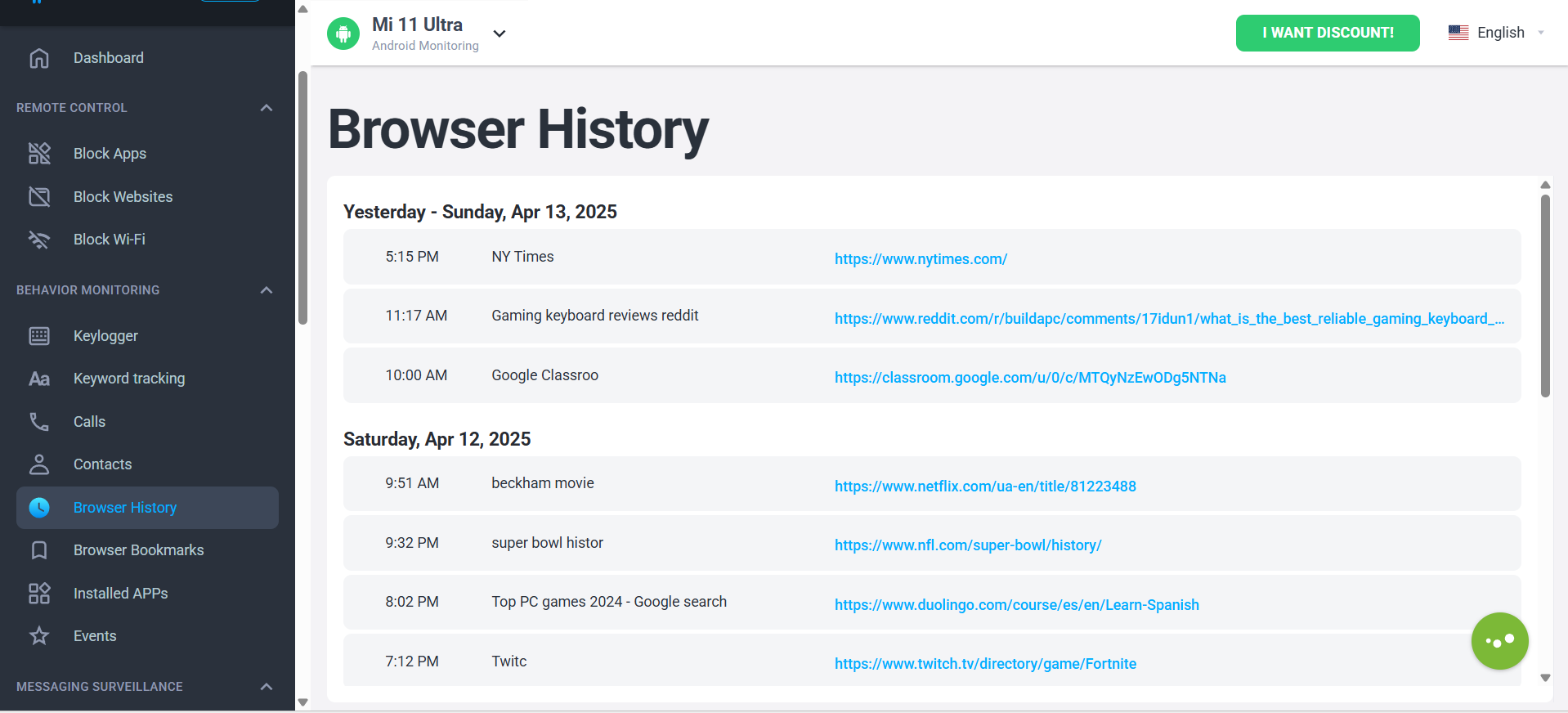Open the nfl.com super-bowl history link
Viewport: 1568px width, 713px height.
pos(968,545)
